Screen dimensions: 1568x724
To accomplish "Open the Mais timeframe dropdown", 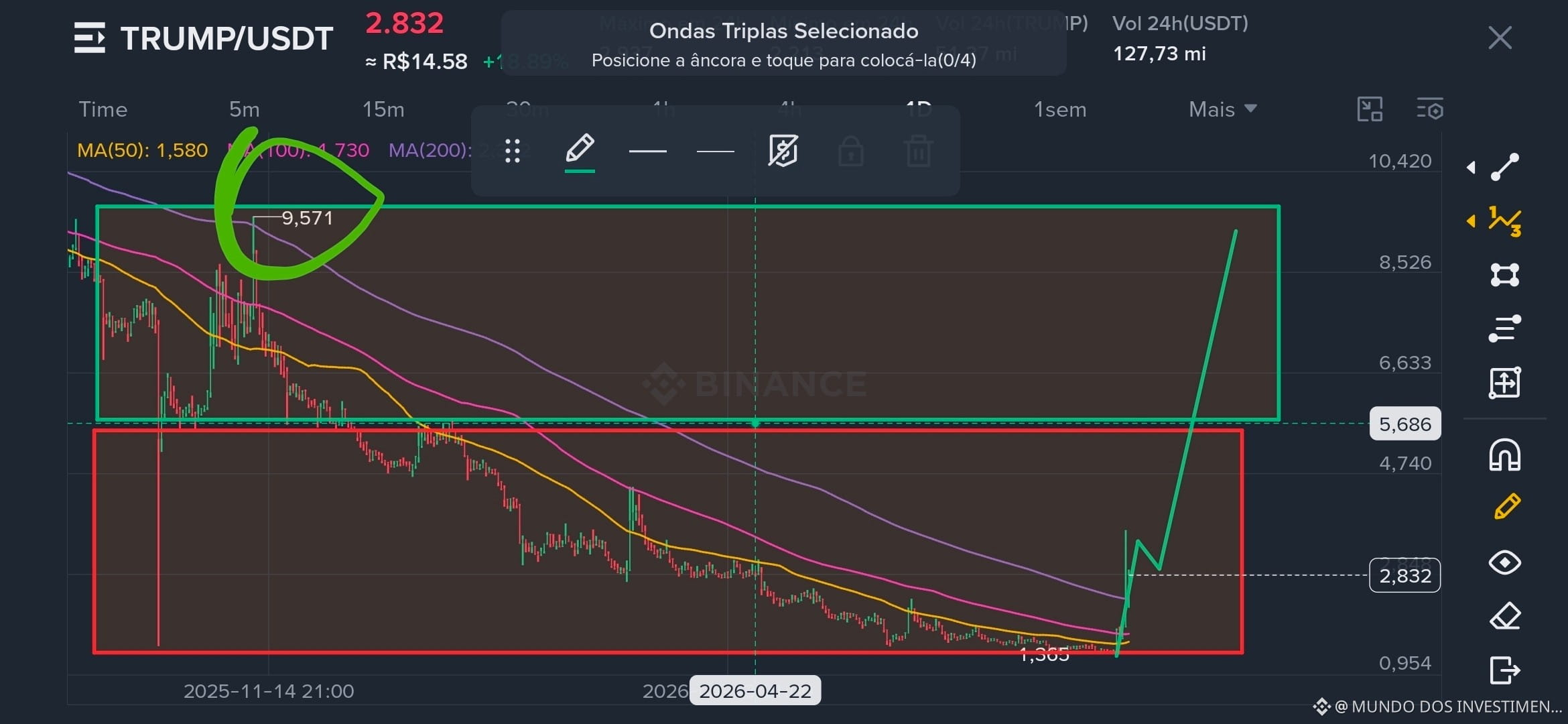I will 1222,109.
